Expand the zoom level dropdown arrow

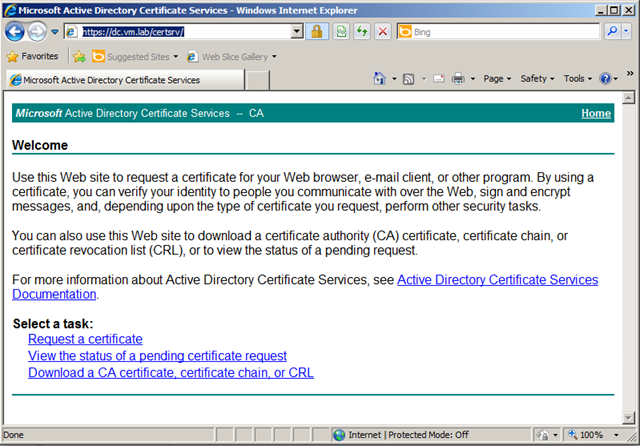[x=616, y=435]
